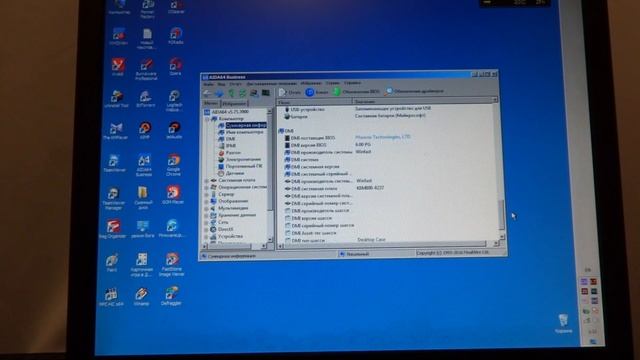
Task: Switch to the Меню panel tab
Action: point(211,104)
